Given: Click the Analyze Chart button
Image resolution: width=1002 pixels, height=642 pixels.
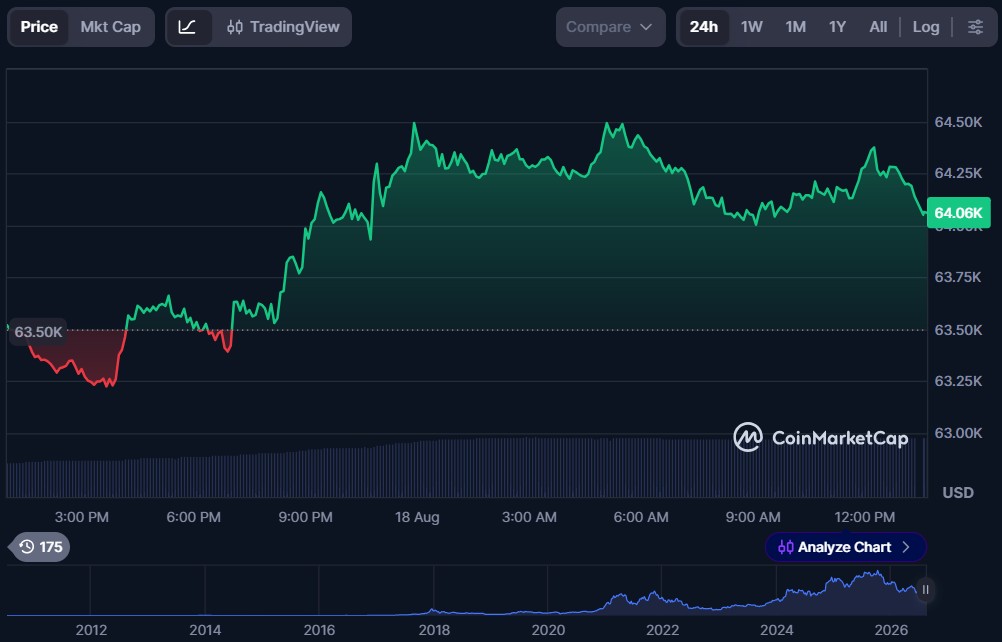Looking at the screenshot, I should [x=845, y=547].
